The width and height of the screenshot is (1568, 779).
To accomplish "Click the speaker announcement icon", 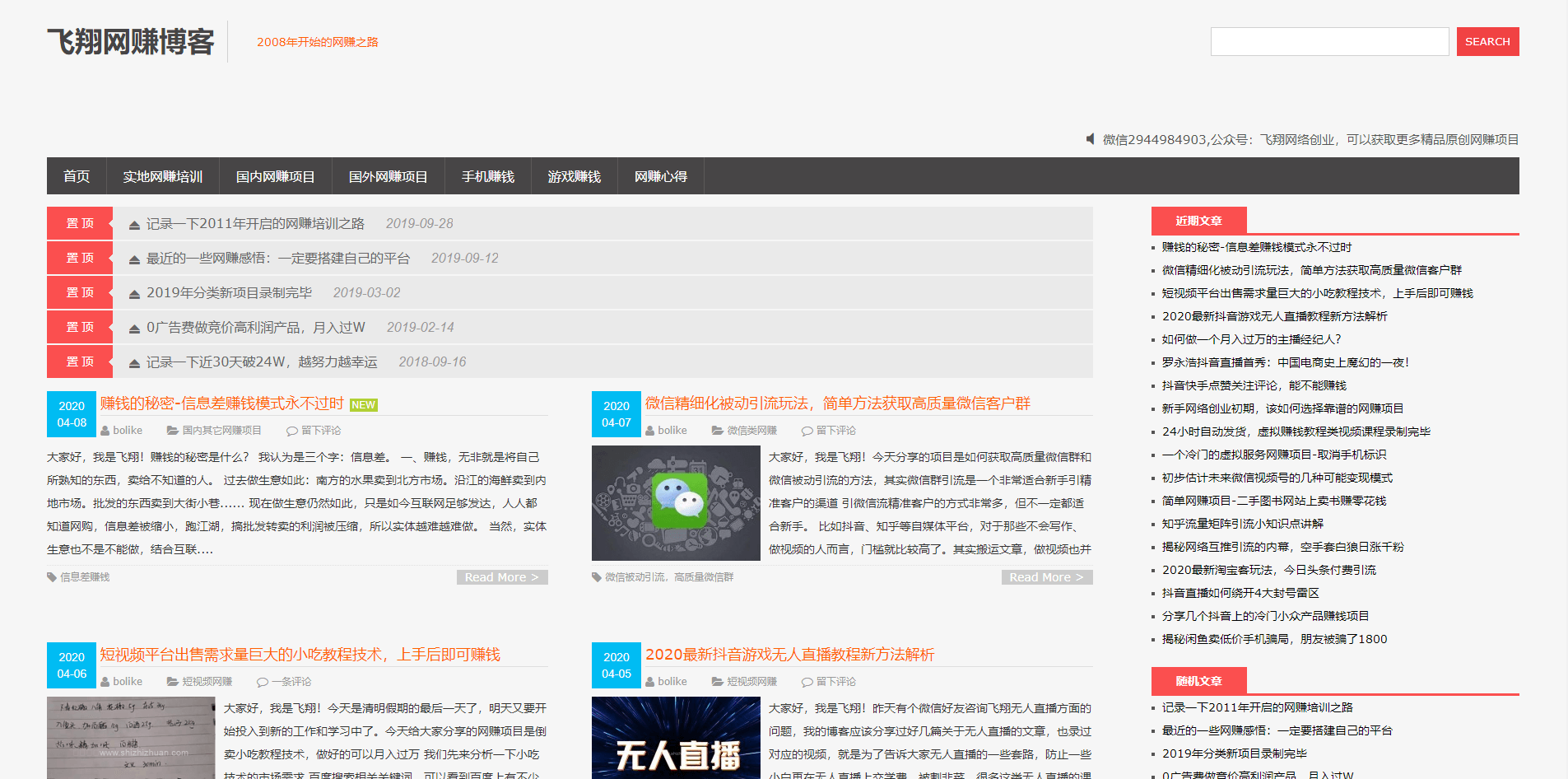I will [1091, 139].
